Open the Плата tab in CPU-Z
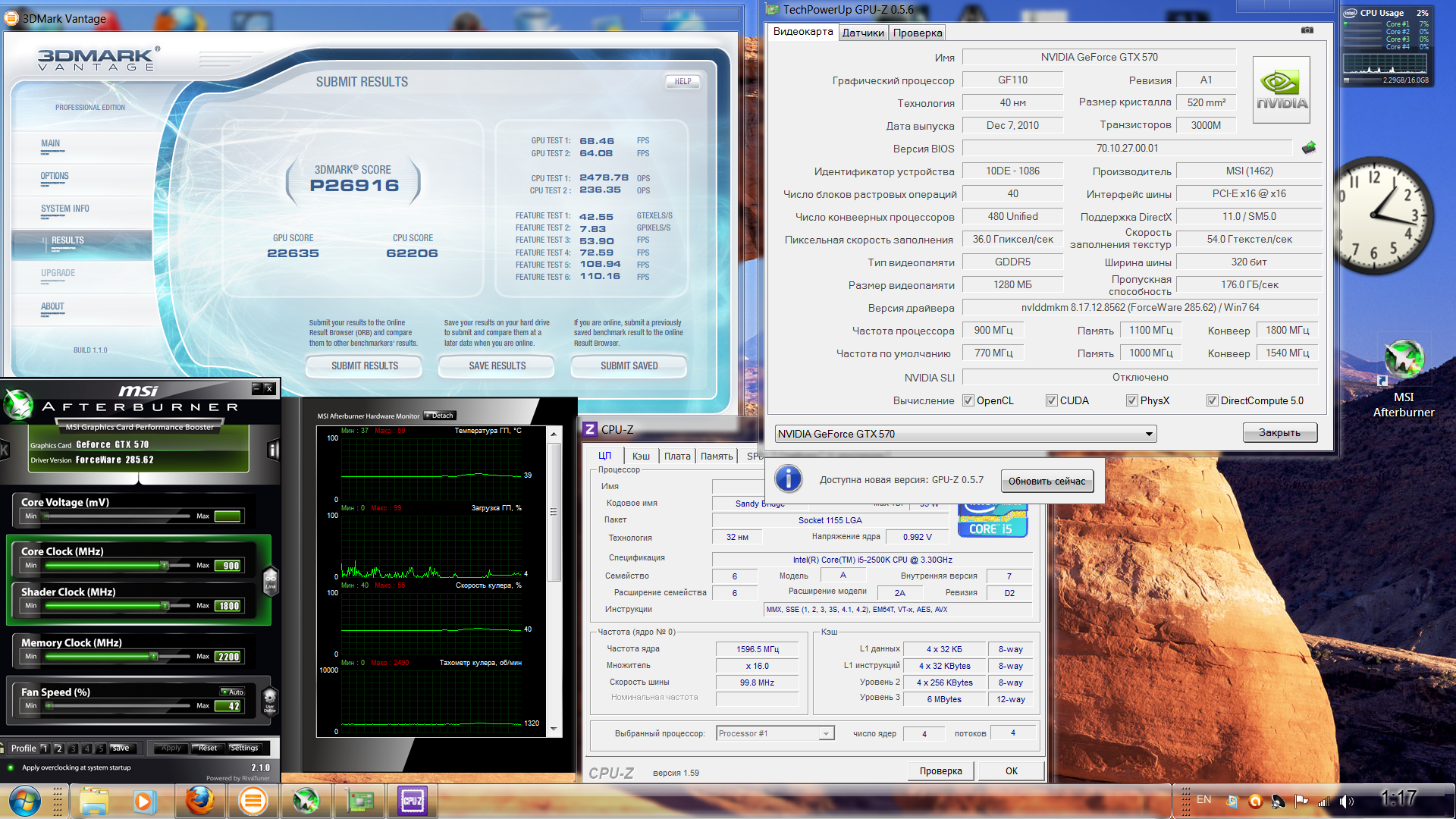The image size is (1456, 819). pos(677,456)
